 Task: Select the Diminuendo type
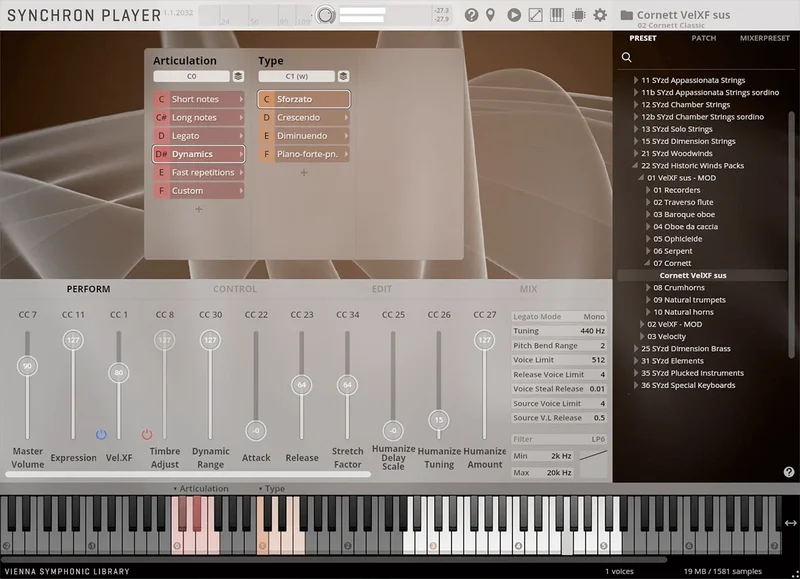click(x=304, y=136)
